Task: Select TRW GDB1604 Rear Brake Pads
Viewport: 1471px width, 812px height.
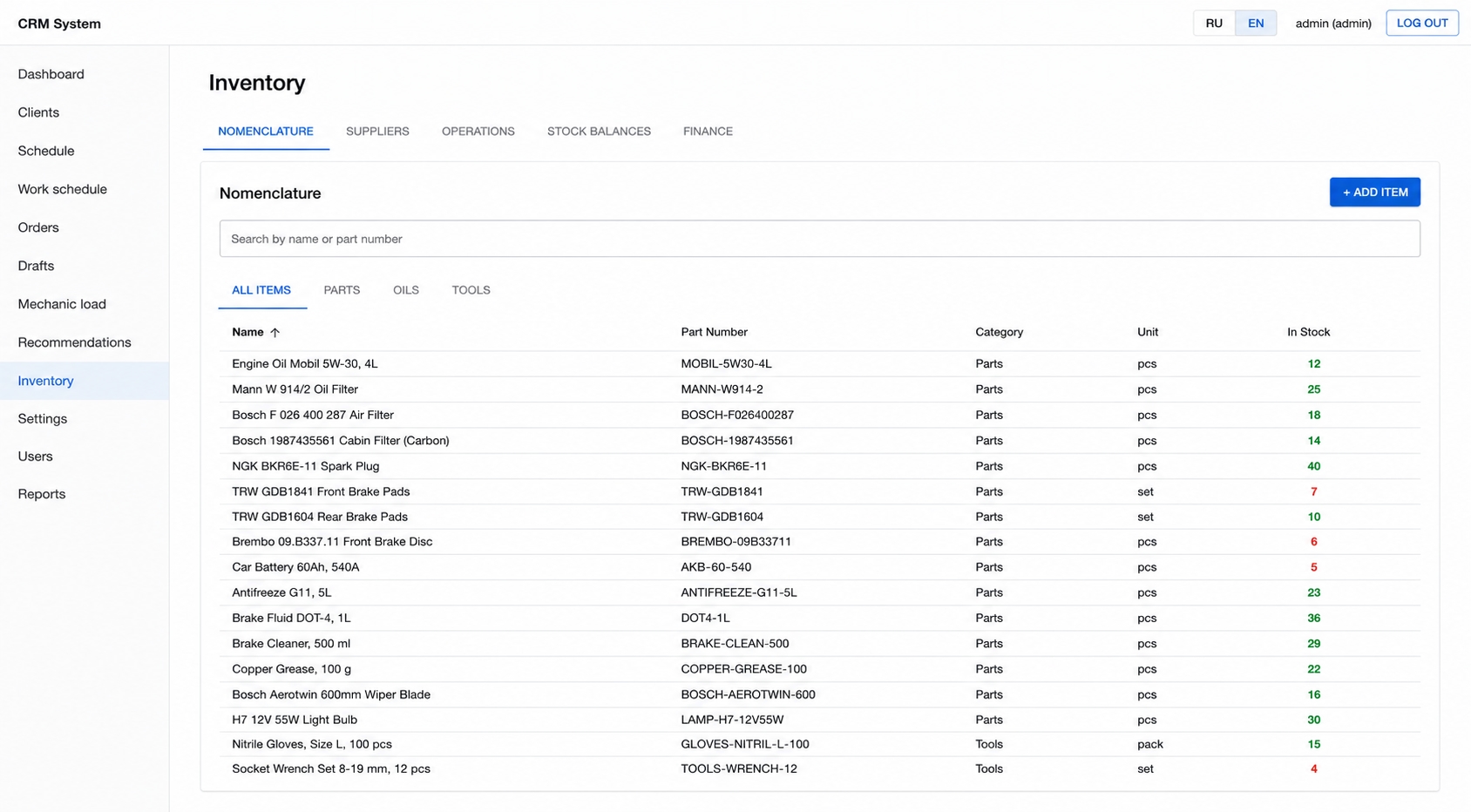Action: click(x=819, y=517)
